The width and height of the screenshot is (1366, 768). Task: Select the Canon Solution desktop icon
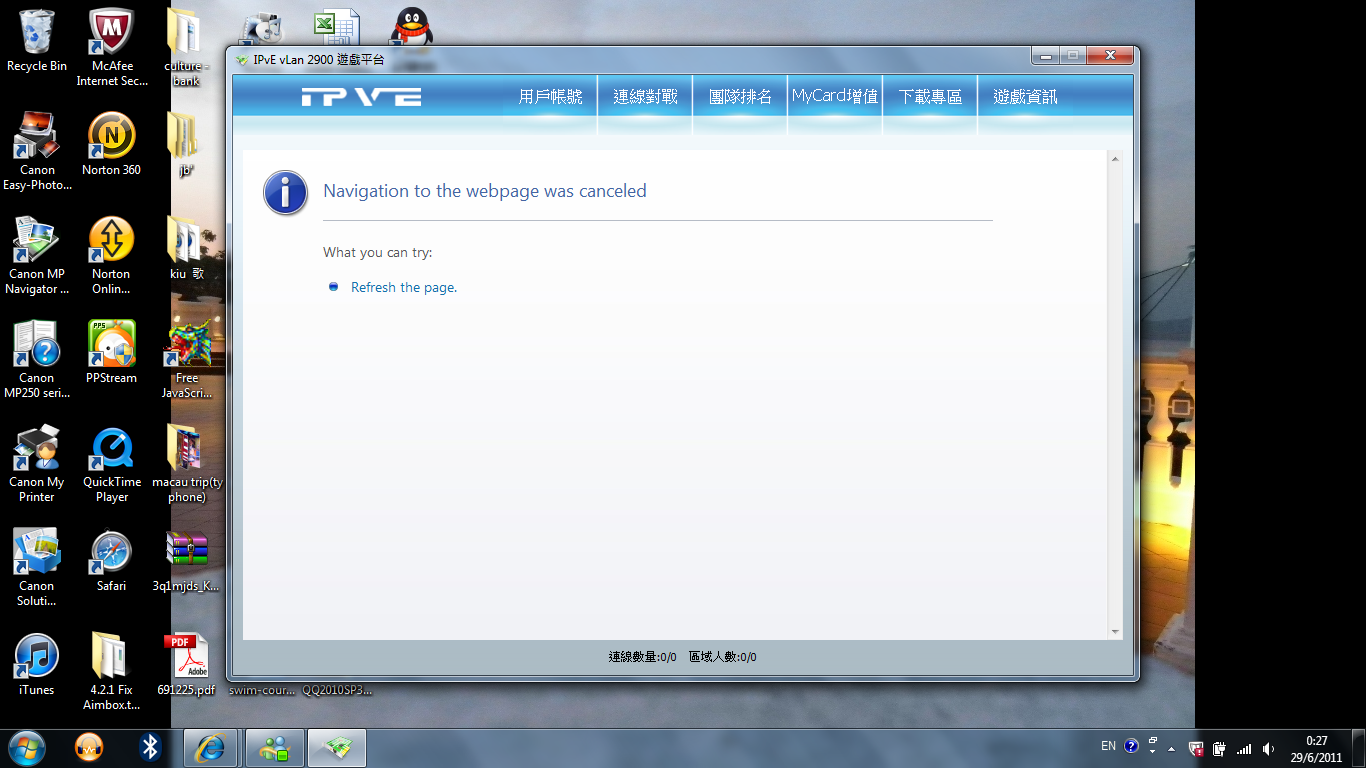tap(37, 568)
